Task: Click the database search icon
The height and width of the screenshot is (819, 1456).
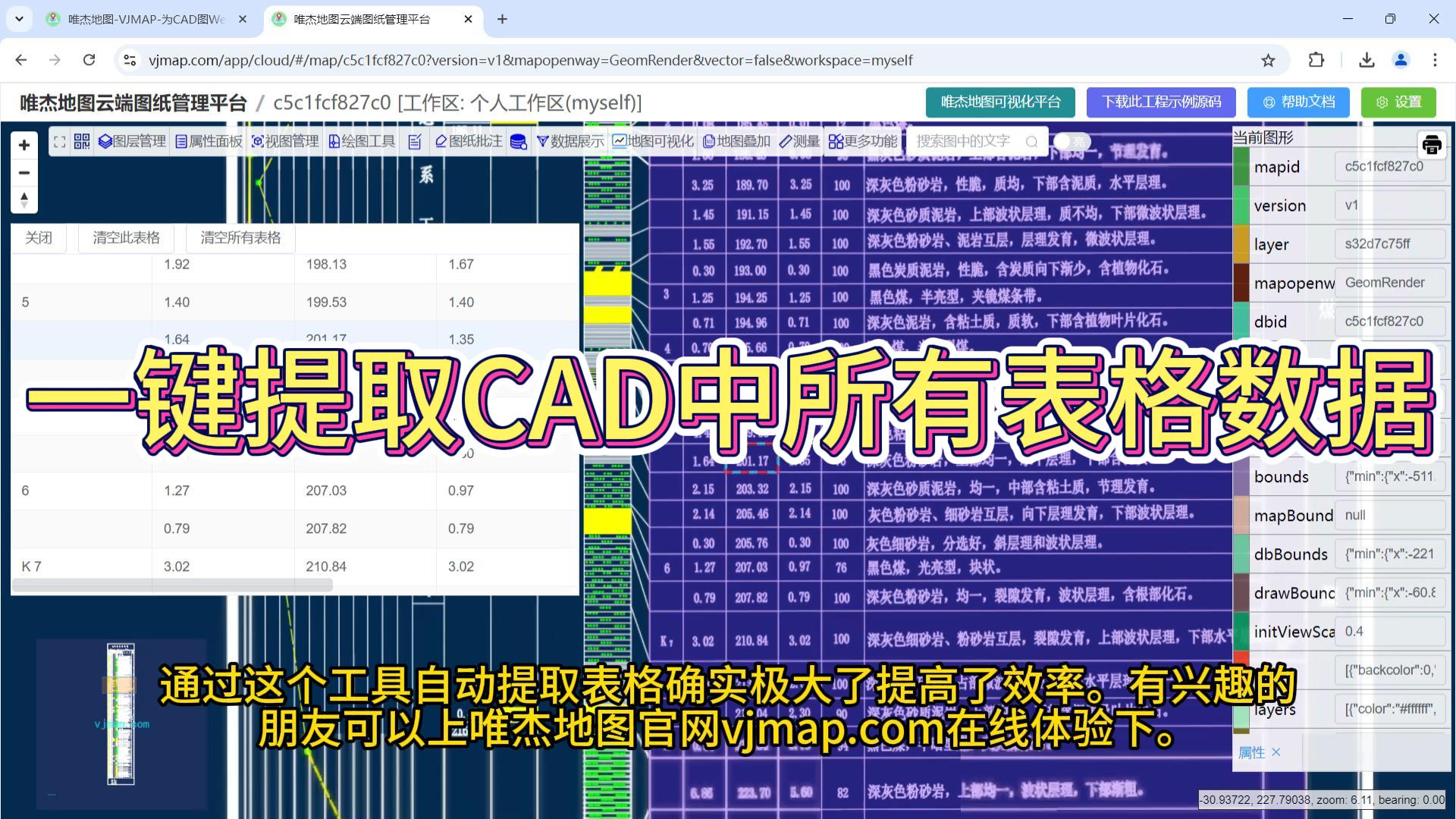Action: tap(519, 142)
